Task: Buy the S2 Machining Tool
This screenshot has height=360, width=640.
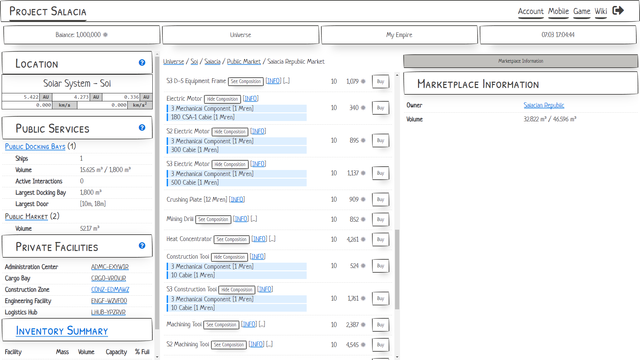Action: coord(380,345)
